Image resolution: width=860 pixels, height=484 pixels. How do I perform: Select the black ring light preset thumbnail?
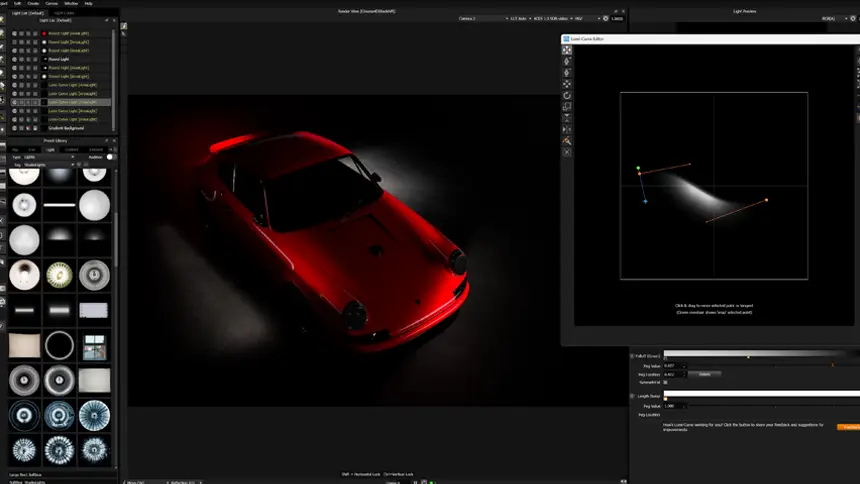59,345
